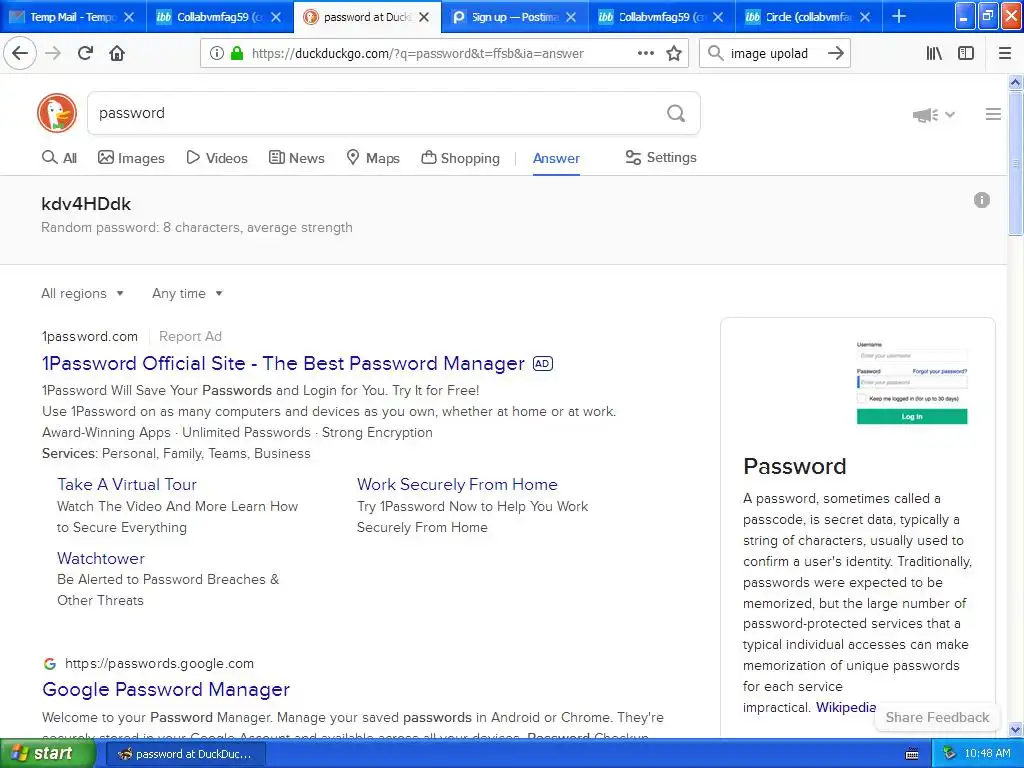Click the Share Feedback button
The image size is (1024, 768).
pos(937,717)
